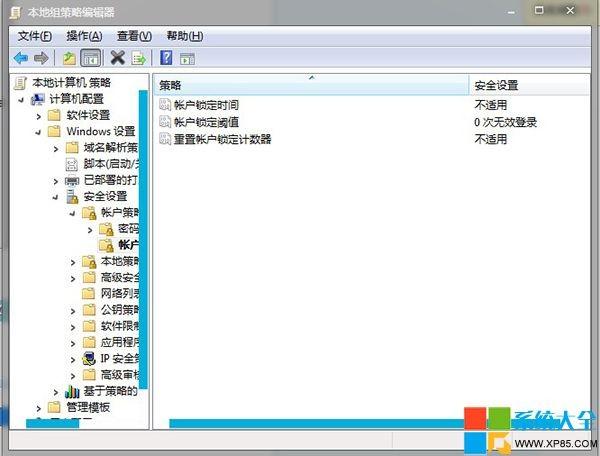The width and height of the screenshot is (600, 456).
Task: Click the Export list toolbar icon
Action: [139, 59]
